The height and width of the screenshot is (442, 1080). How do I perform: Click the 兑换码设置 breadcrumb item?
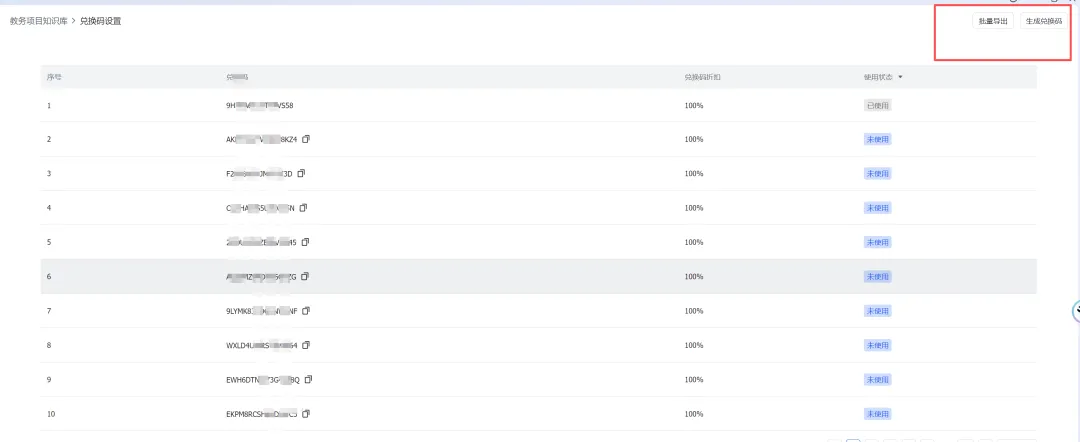101,21
